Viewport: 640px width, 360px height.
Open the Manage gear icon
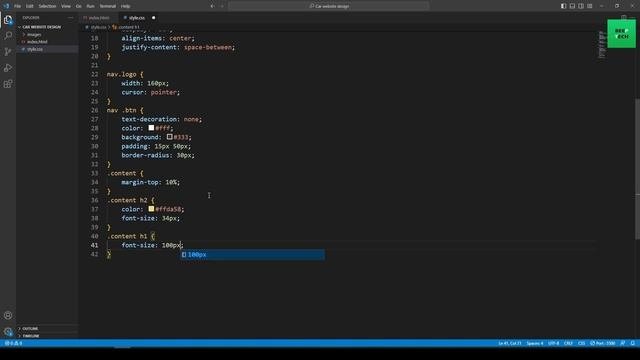click(x=8, y=331)
